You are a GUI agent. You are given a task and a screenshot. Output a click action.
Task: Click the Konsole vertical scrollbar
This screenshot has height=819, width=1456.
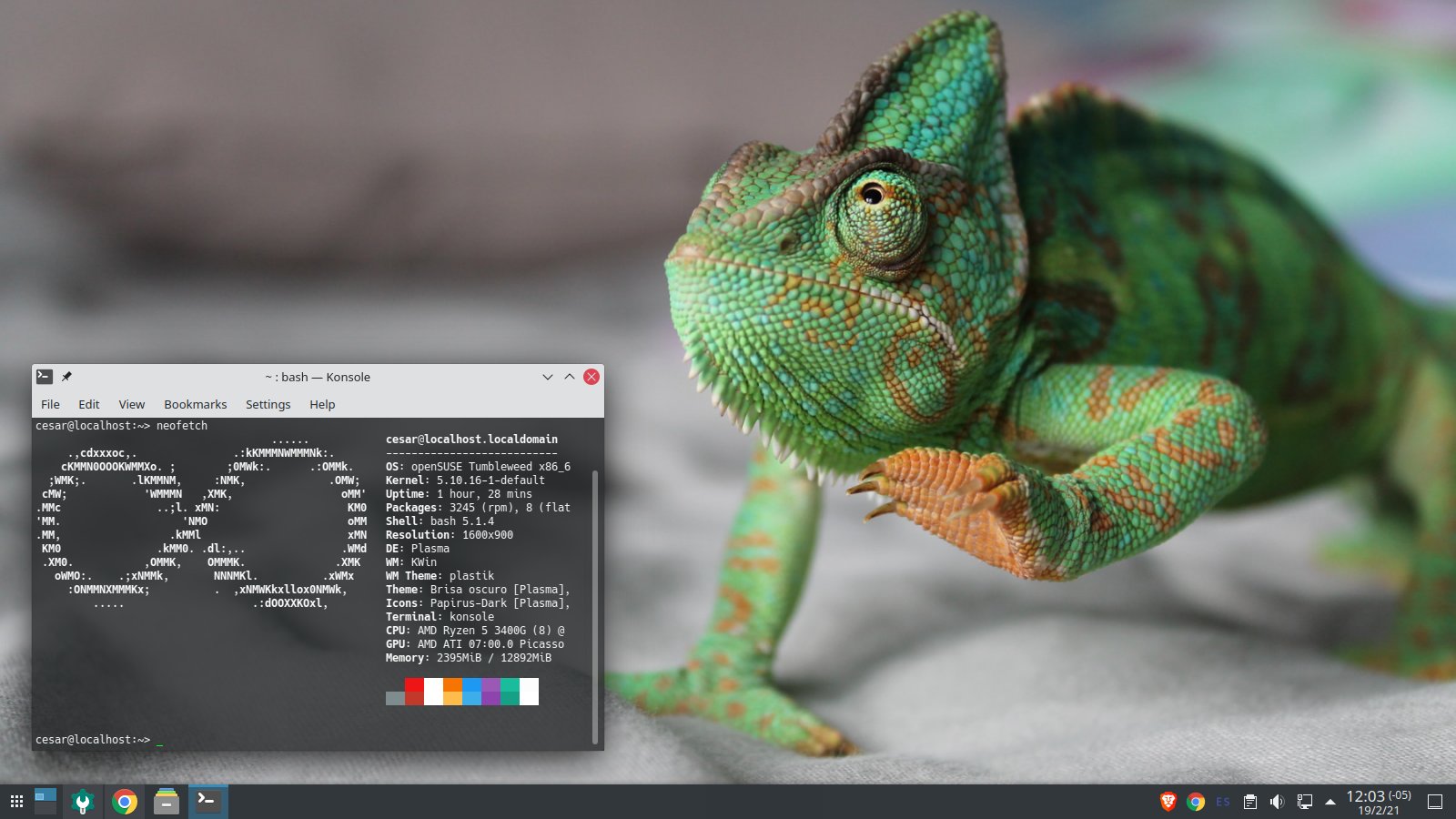pos(595,601)
